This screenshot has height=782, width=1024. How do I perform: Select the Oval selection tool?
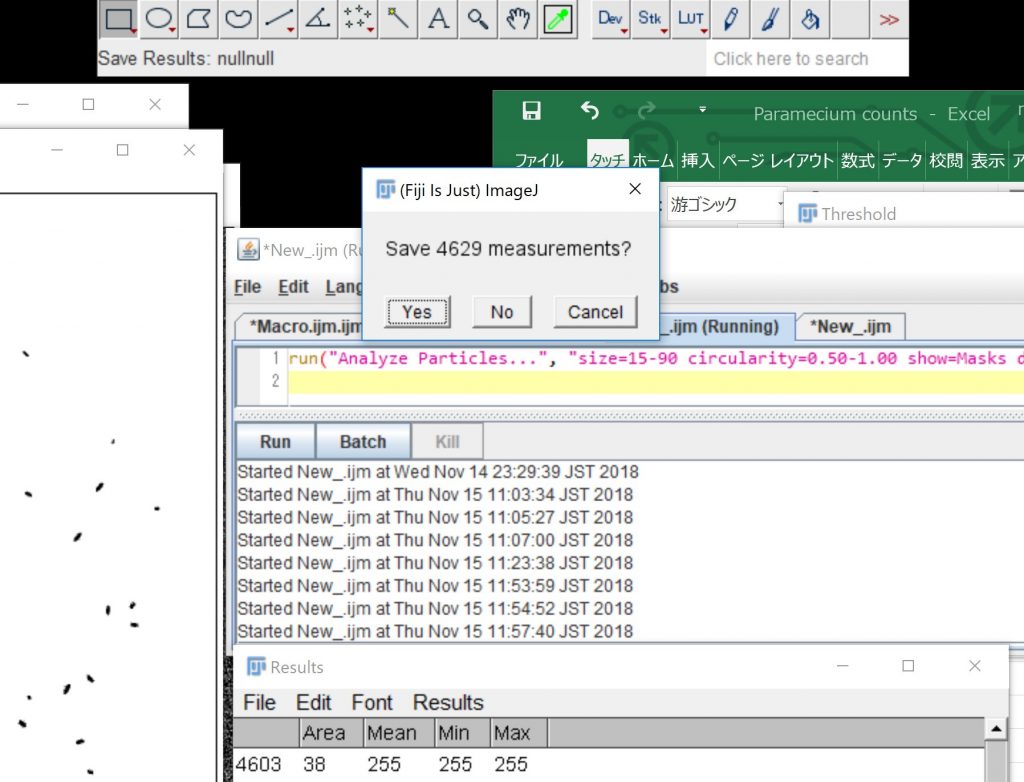(x=159, y=20)
